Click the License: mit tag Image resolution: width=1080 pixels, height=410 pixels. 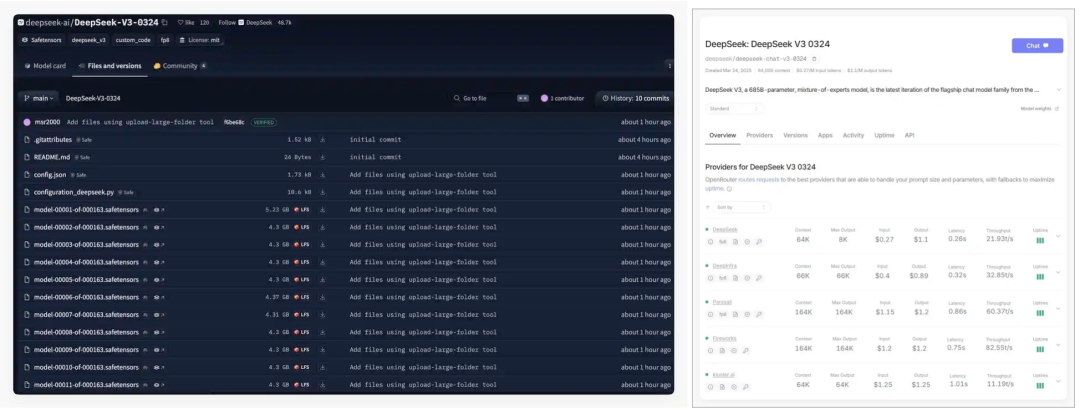[200, 40]
